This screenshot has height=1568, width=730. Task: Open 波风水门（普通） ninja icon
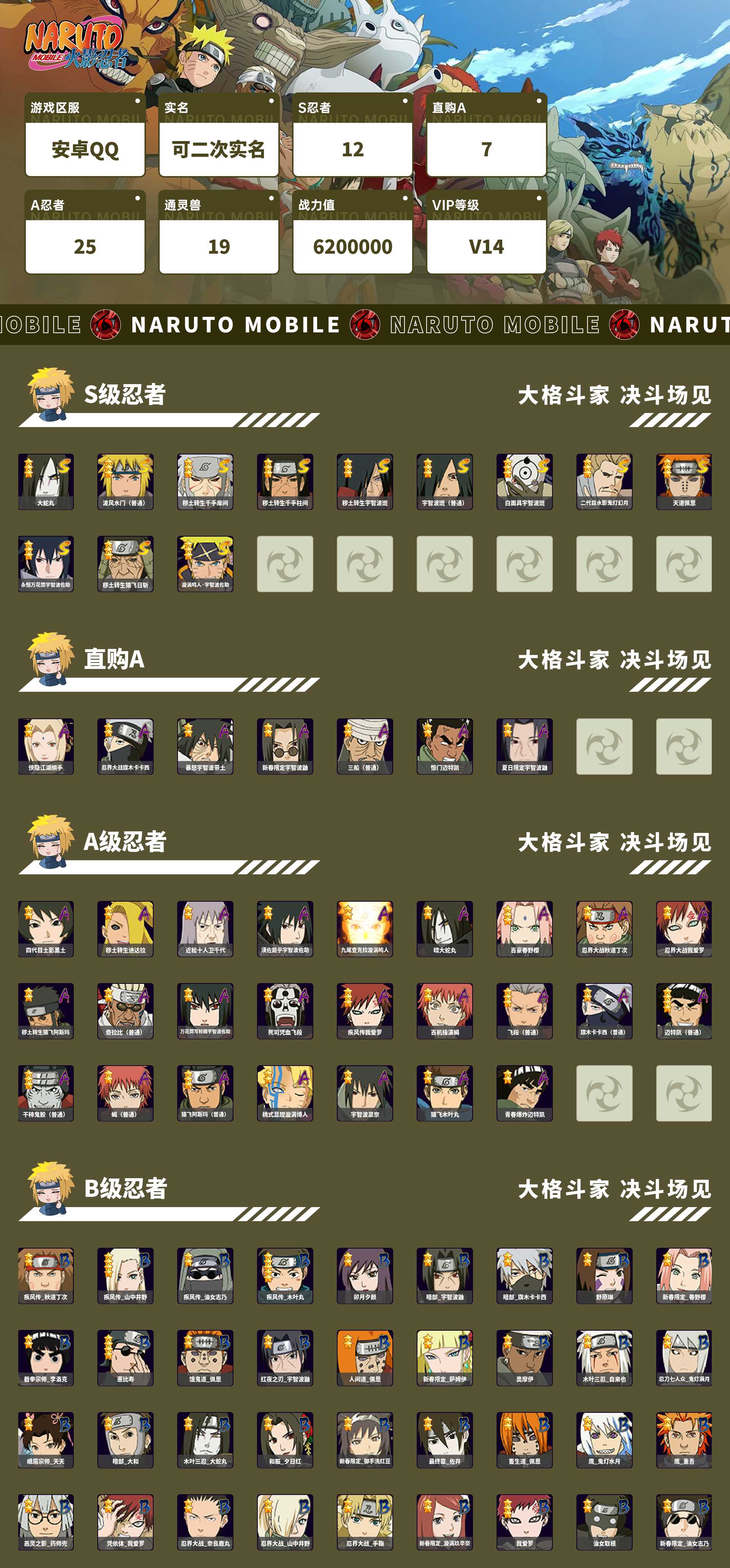point(125,481)
